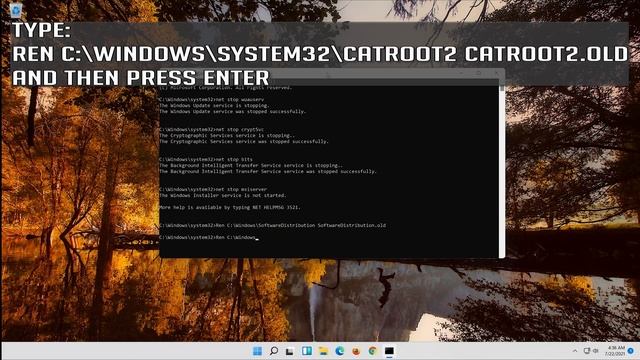Launch Firefox from the taskbar
640x360 pixels.
[356, 351]
